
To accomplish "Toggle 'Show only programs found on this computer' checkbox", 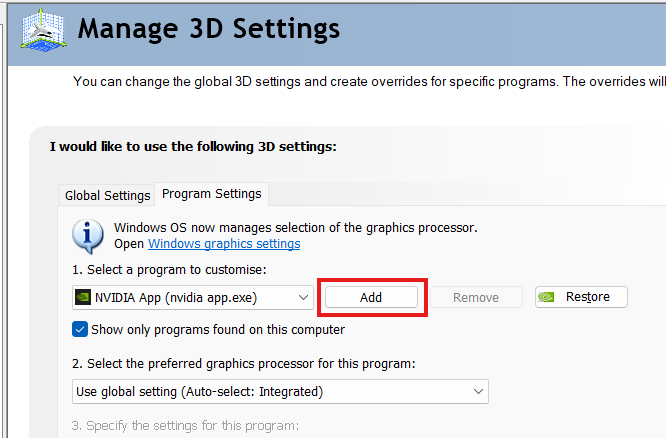I will (80, 329).
